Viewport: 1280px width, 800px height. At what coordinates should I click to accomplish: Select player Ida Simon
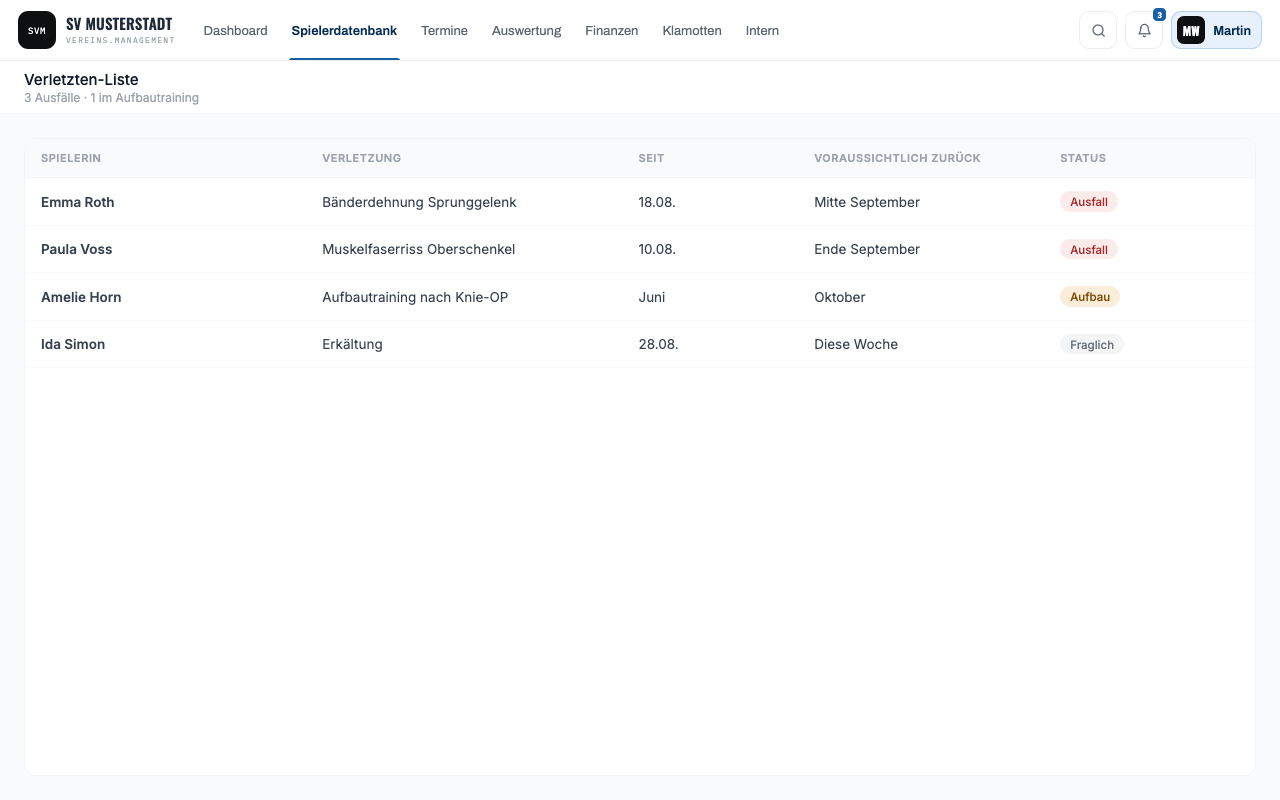coord(73,344)
